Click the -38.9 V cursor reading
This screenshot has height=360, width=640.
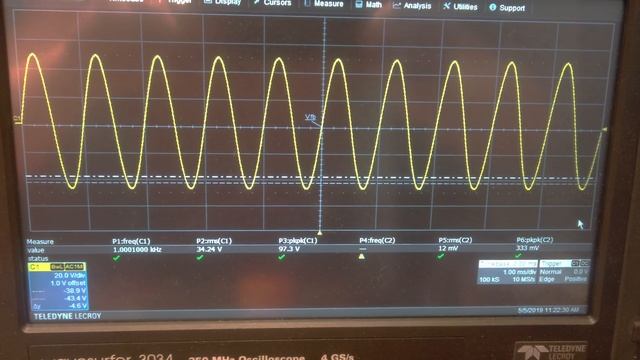tap(76, 291)
